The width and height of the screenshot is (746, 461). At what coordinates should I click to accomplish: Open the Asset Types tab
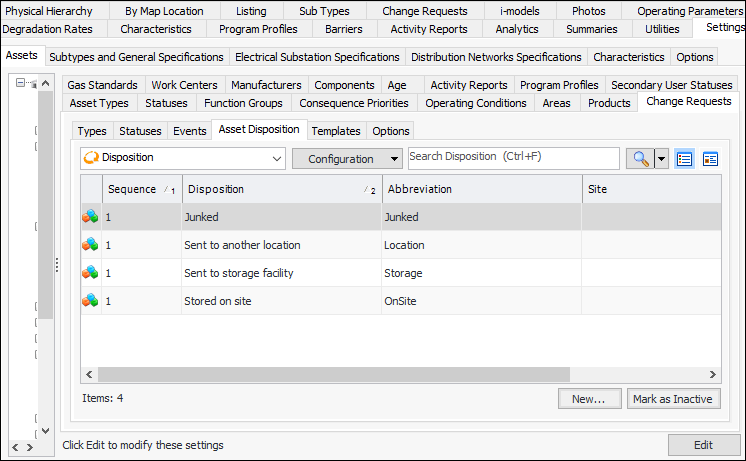click(98, 103)
